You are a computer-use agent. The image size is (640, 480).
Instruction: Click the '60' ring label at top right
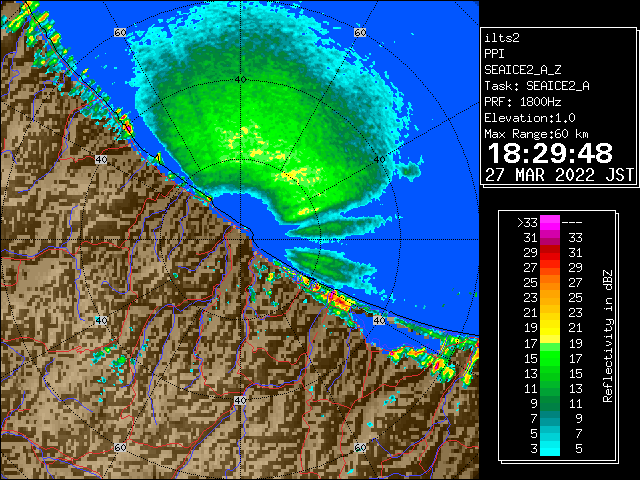click(x=360, y=33)
